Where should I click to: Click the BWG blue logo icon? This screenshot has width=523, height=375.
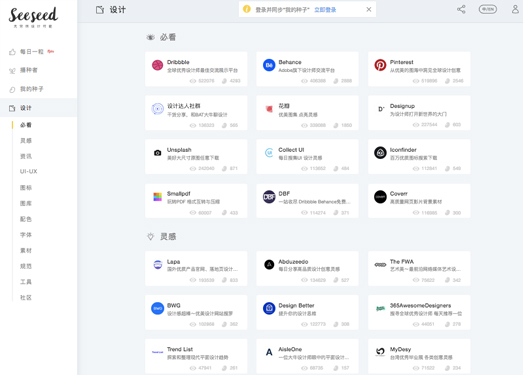tap(157, 308)
